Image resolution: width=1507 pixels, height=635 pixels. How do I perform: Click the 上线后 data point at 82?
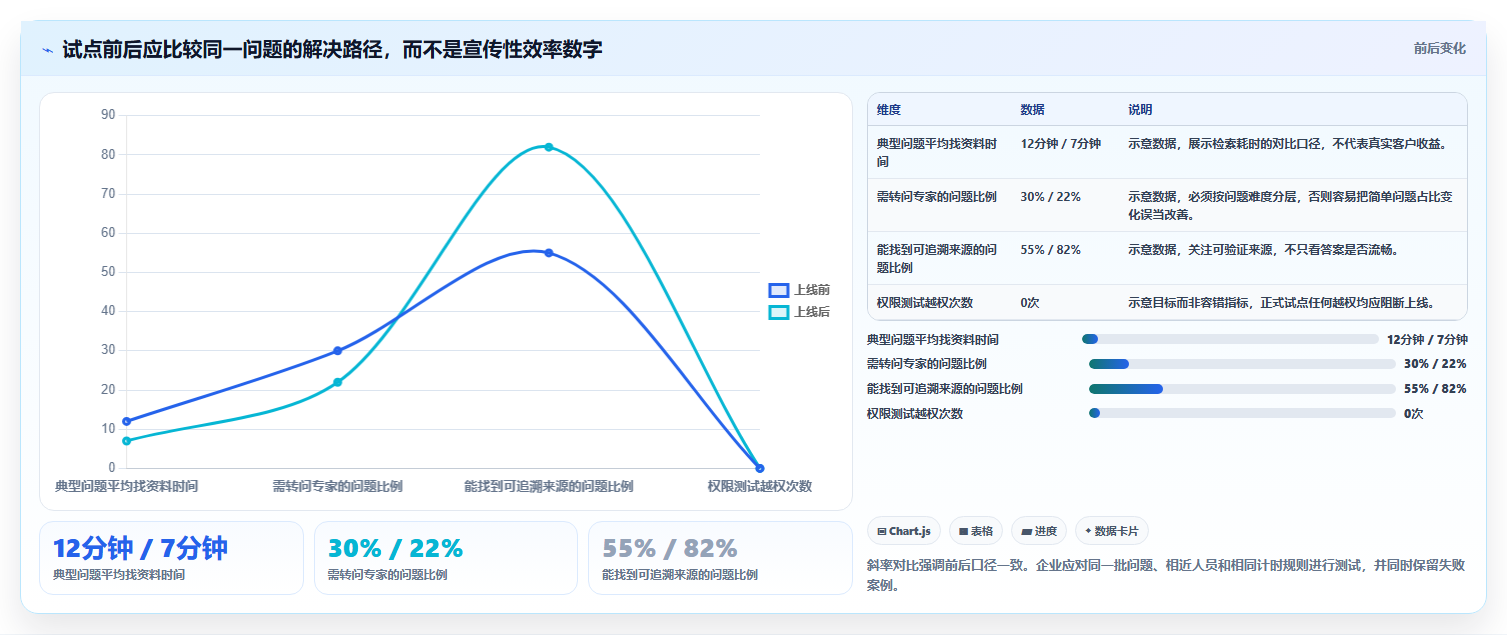549,147
